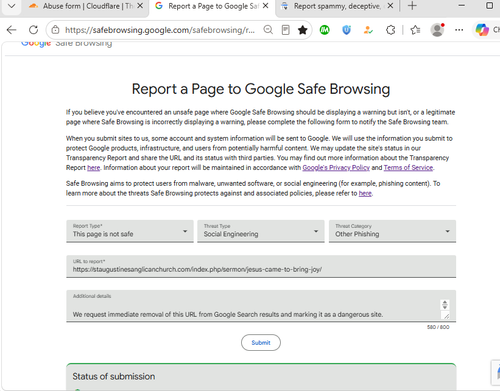
Task: Open the blue shield extension icon
Action: coord(347,30)
